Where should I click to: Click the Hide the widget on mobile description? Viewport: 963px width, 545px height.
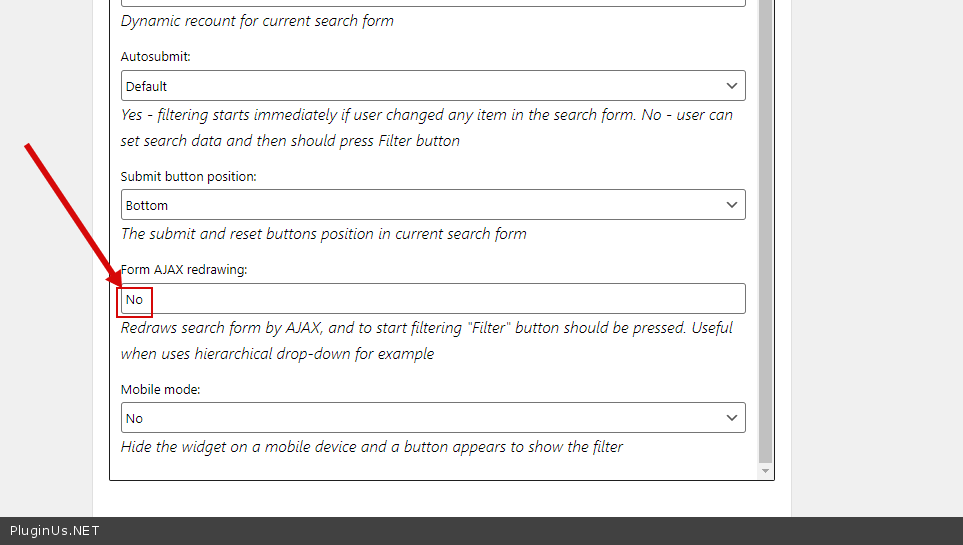(371, 447)
